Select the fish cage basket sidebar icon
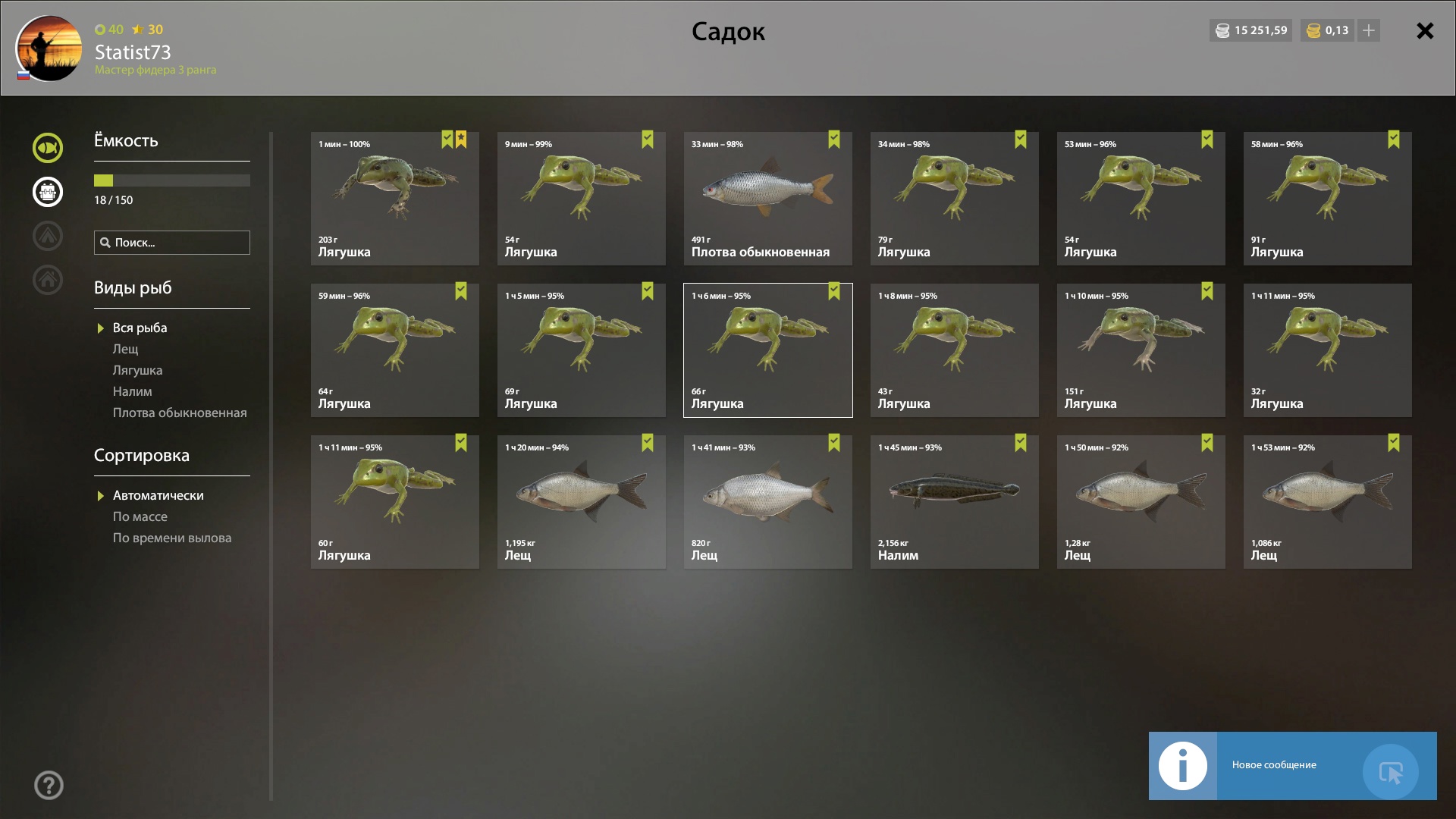The image size is (1456, 819). [48, 192]
